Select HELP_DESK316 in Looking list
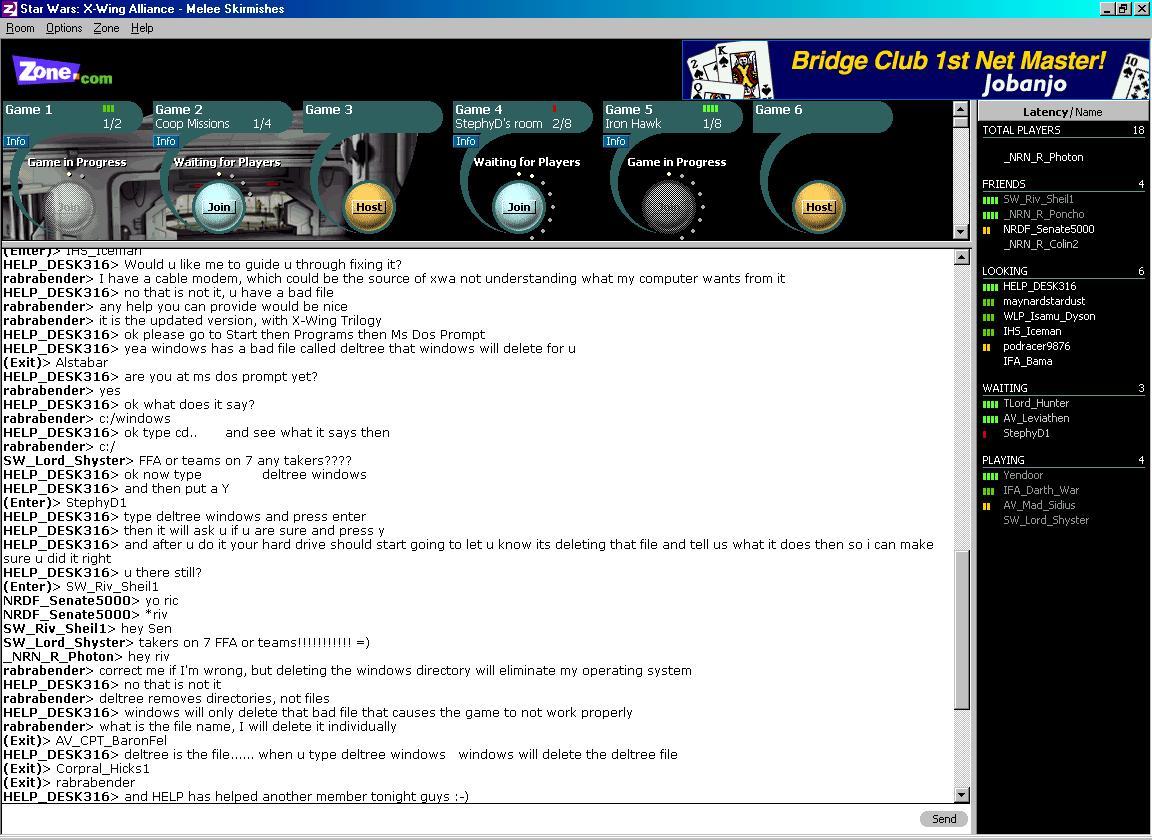Viewport: 1152px width, 840px height. click(x=1040, y=286)
